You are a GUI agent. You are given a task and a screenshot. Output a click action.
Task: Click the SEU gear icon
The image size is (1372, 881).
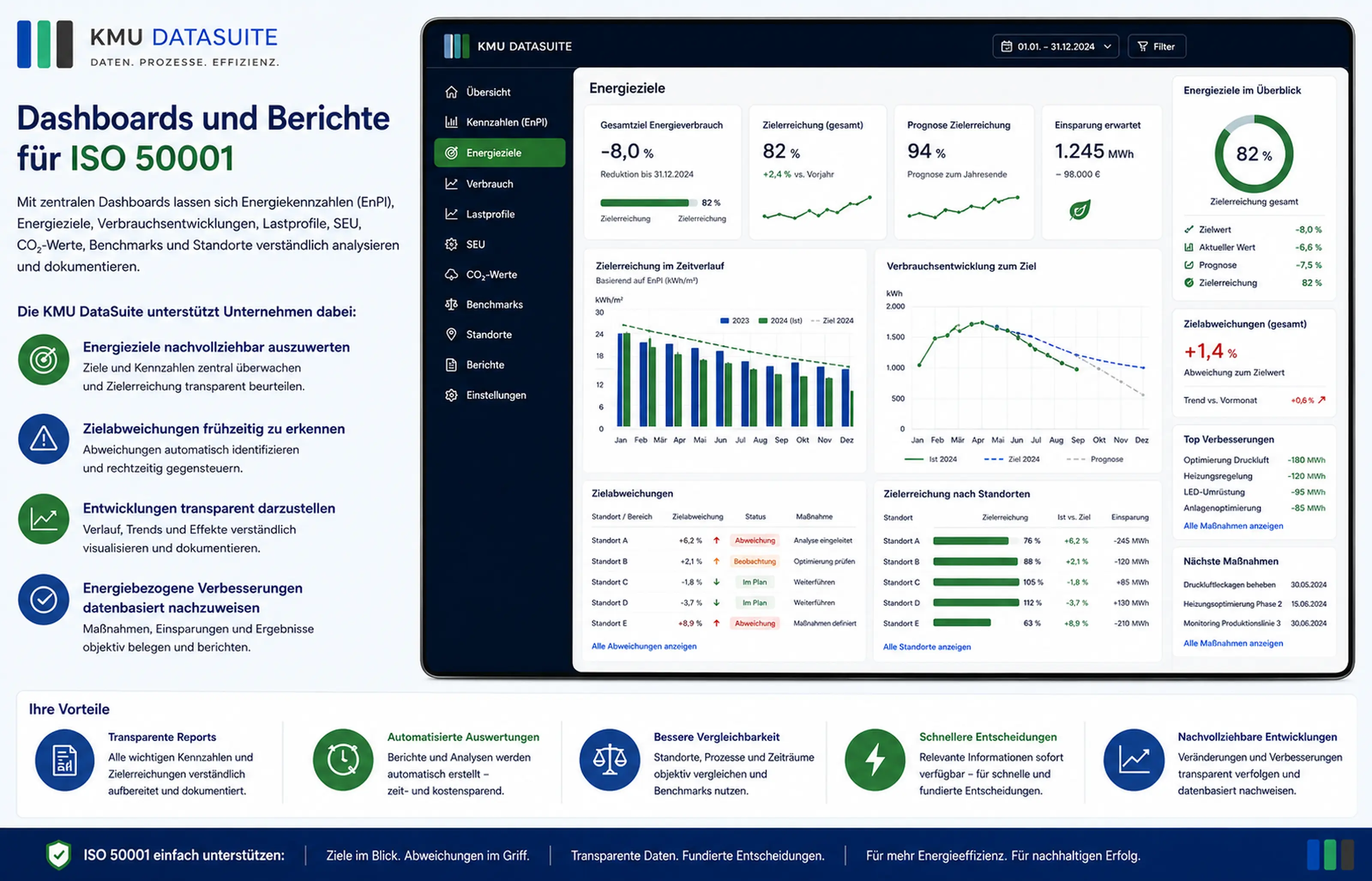[451, 244]
